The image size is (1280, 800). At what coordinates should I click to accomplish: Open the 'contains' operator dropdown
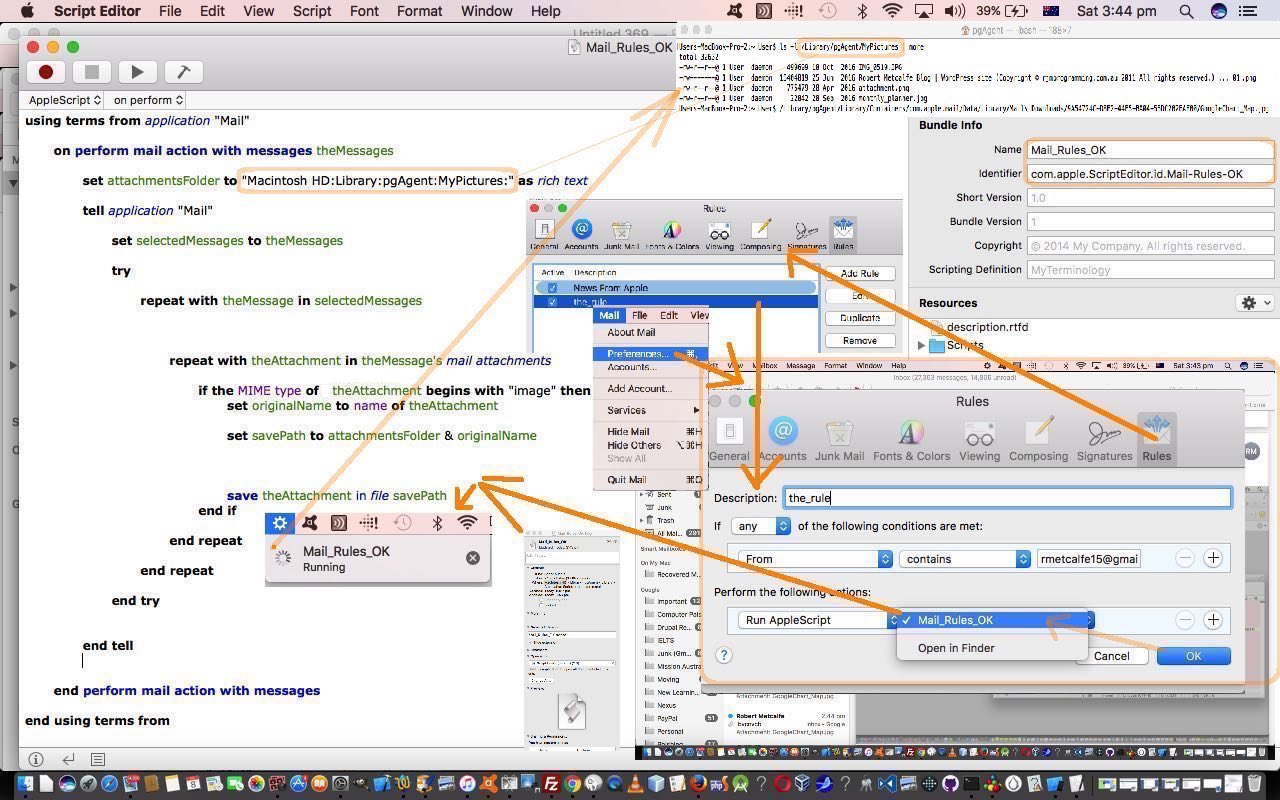tap(964, 559)
